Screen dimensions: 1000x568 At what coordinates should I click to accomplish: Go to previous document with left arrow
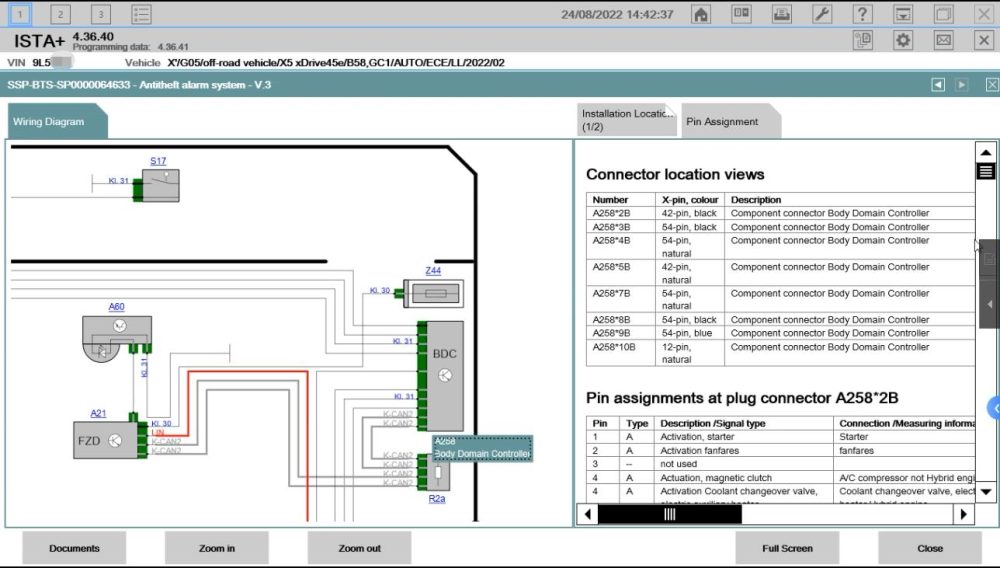tap(938, 85)
